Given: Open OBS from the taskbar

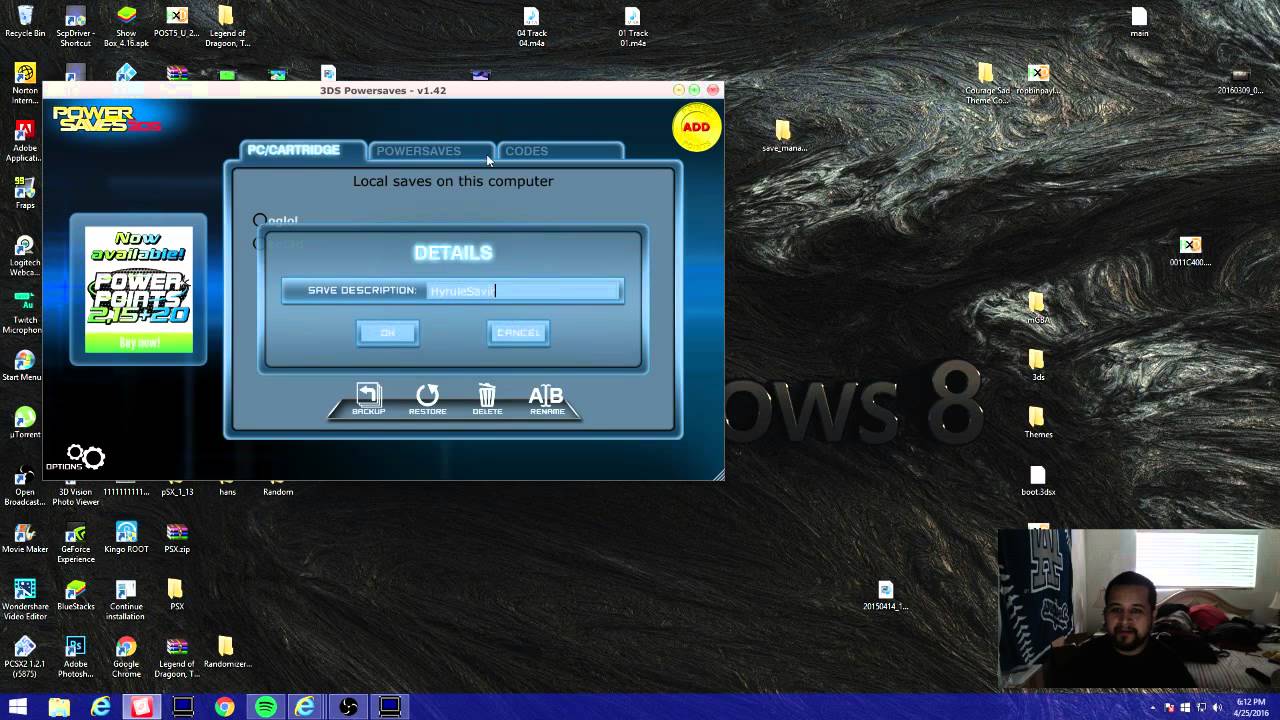Looking at the screenshot, I should (348, 707).
